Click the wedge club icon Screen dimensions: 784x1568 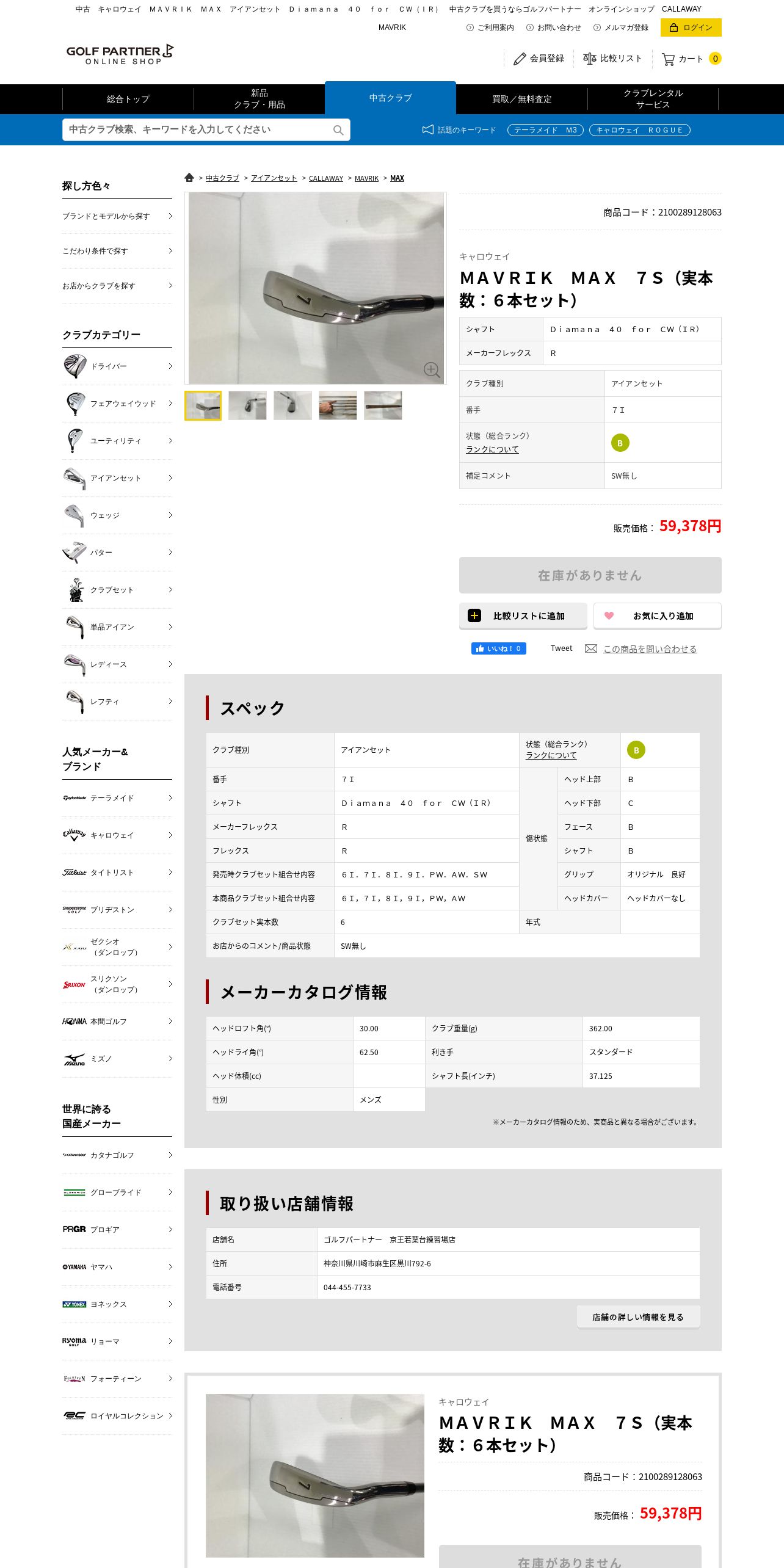[74, 515]
